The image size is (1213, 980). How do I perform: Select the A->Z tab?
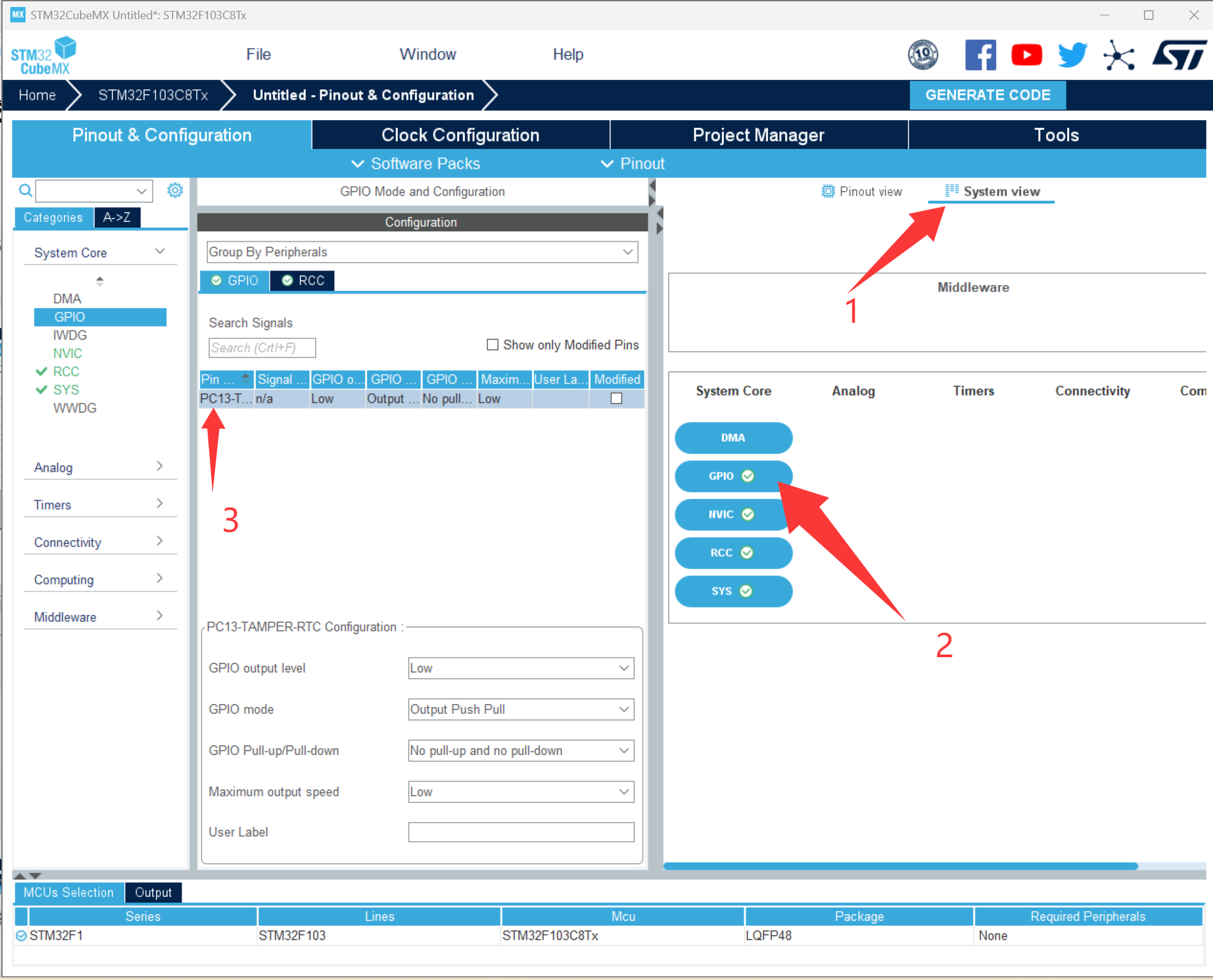click(x=117, y=217)
